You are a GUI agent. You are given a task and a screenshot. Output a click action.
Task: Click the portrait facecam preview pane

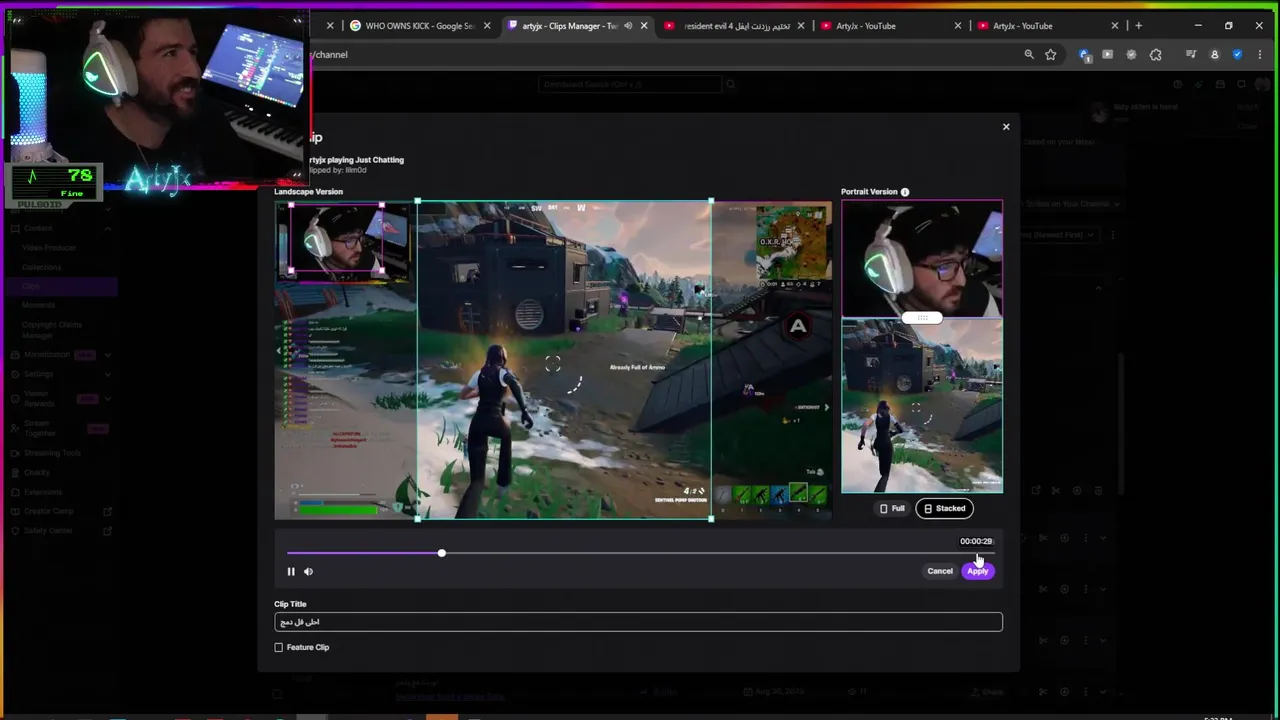[922, 258]
